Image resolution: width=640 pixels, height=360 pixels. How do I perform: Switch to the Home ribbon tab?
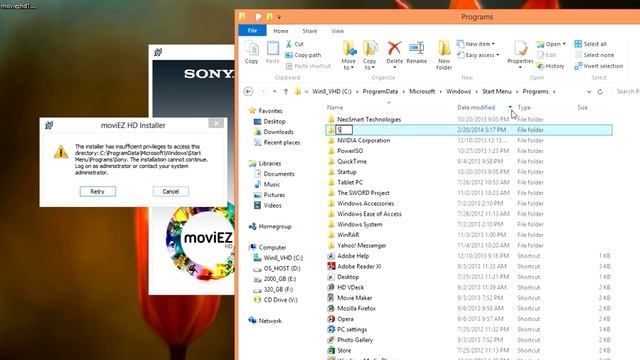(280, 31)
